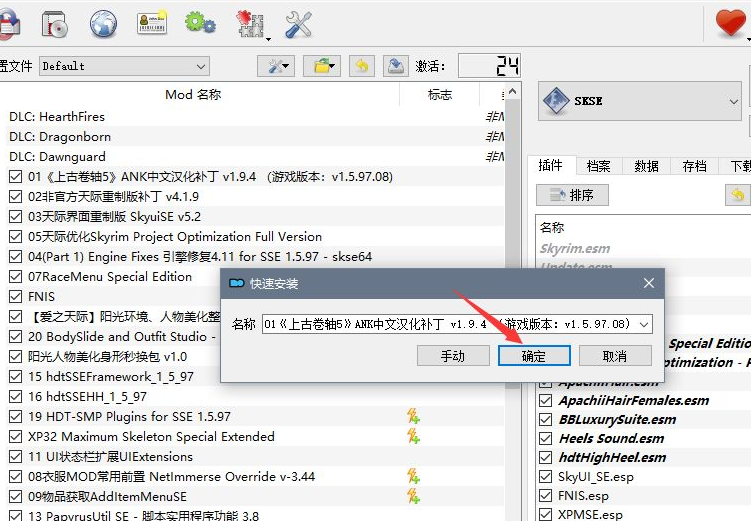Screen dimensions: 751x521
Task: Click the flag icon on XP32 Maximum Skeleton row
Action: tap(413, 436)
